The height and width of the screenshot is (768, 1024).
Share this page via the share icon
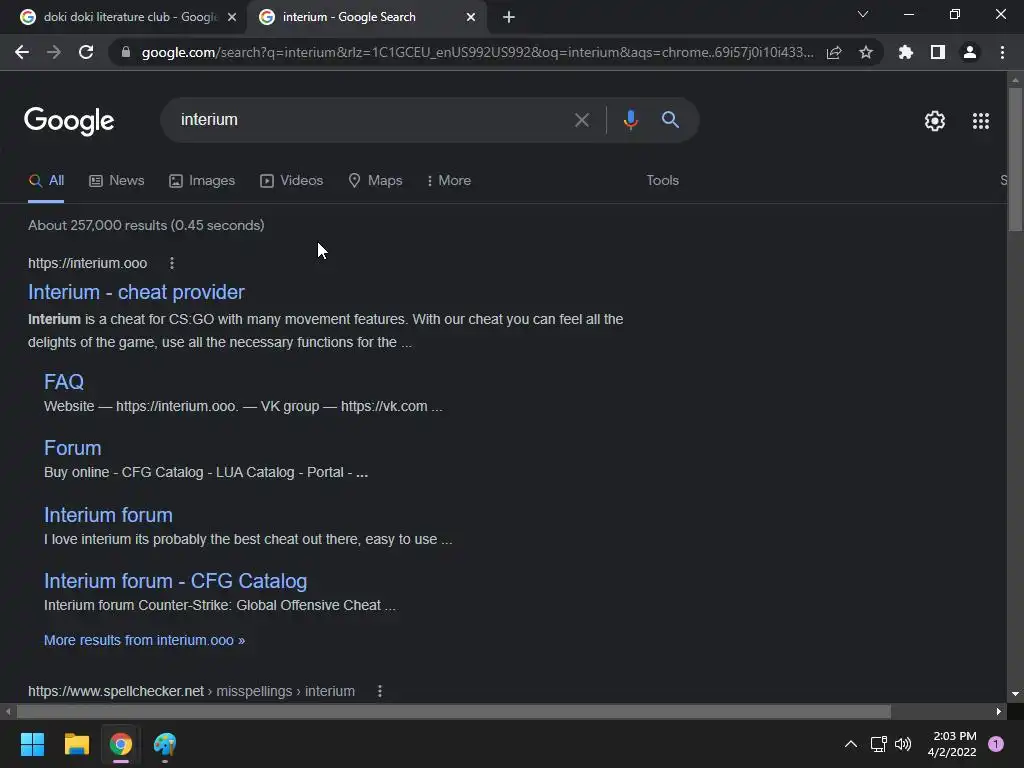(x=834, y=52)
